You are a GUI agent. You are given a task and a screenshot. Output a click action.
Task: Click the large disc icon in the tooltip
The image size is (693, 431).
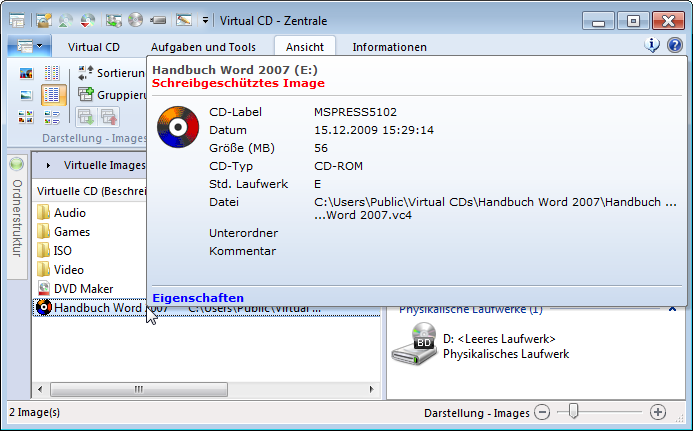[178, 127]
